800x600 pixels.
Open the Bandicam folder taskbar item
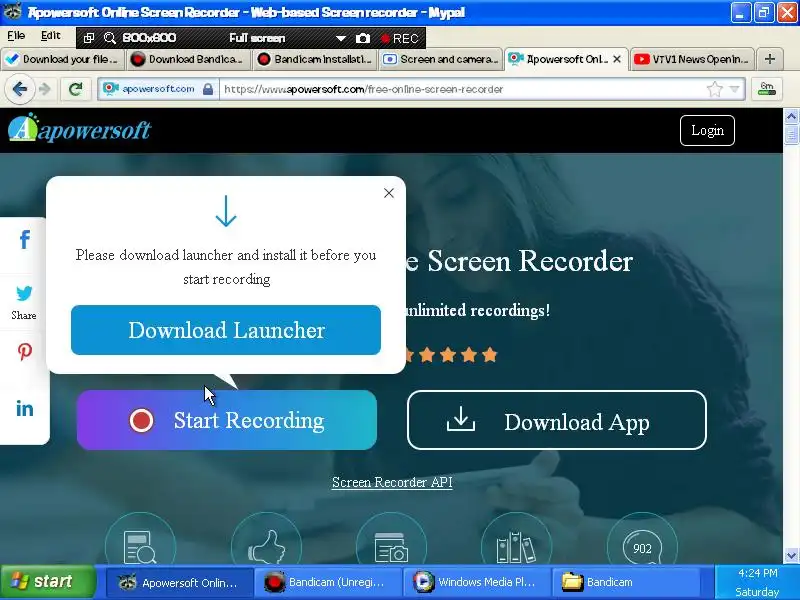(626, 582)
